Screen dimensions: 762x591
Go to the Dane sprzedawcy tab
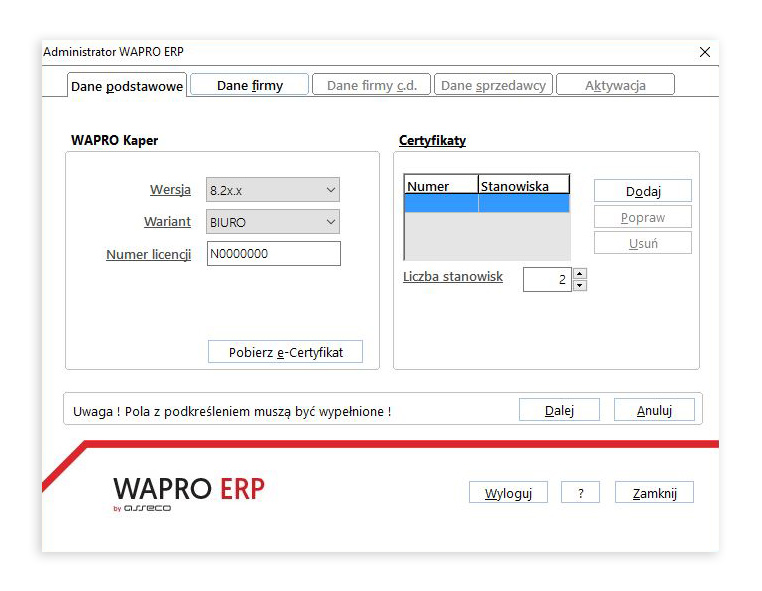[493, 85]
